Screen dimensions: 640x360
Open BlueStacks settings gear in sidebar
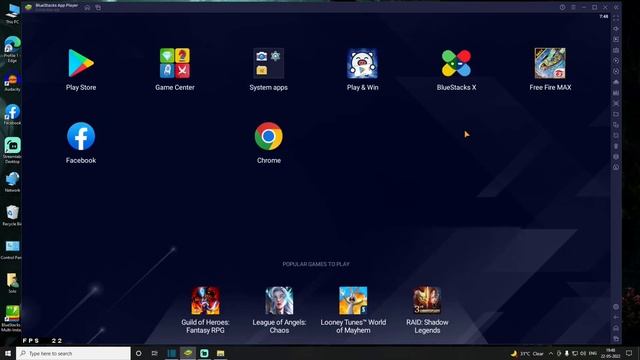pyautogui.click(x=616, y=307)
